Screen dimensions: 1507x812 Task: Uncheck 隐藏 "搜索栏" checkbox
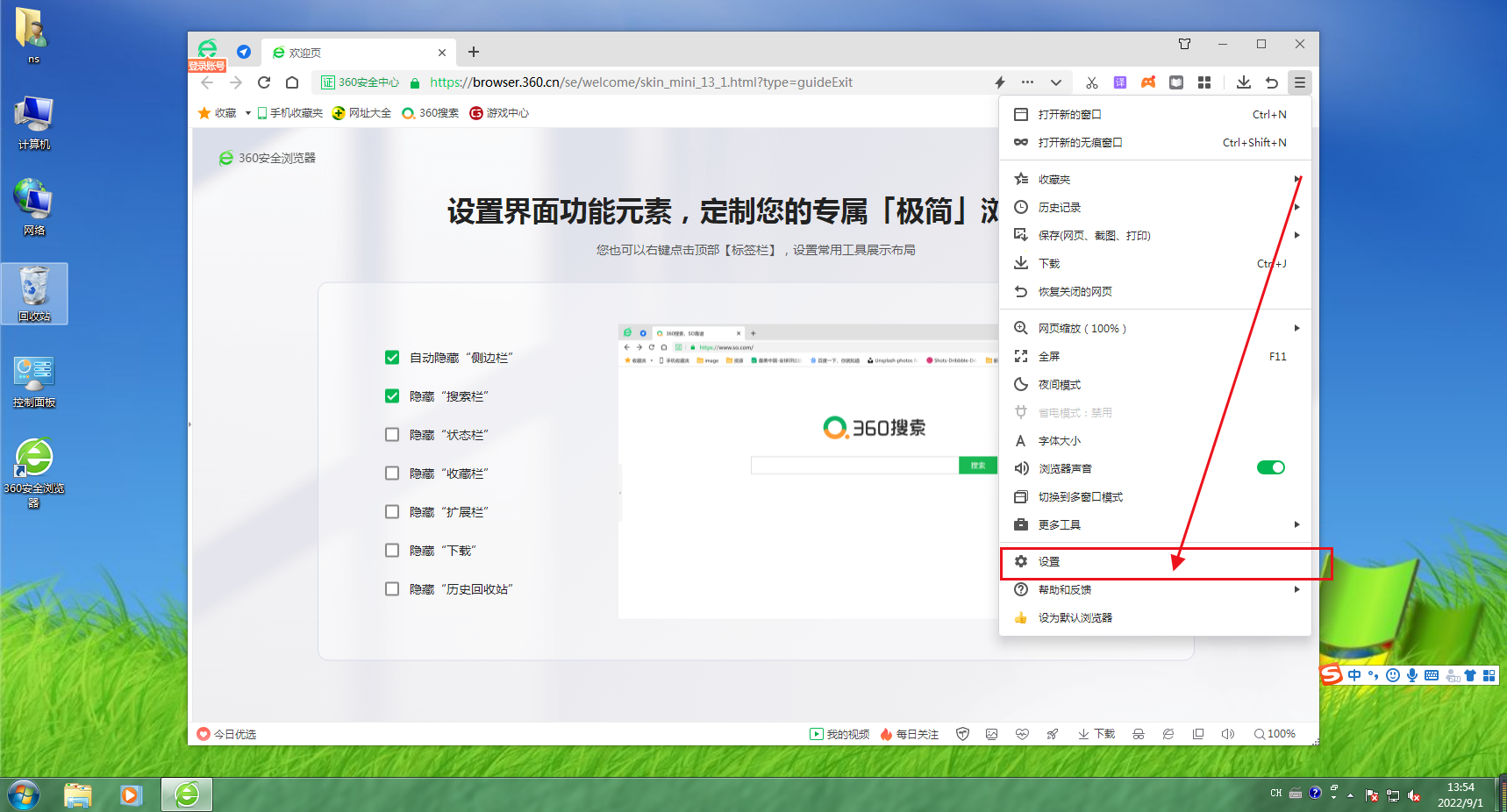392,396
